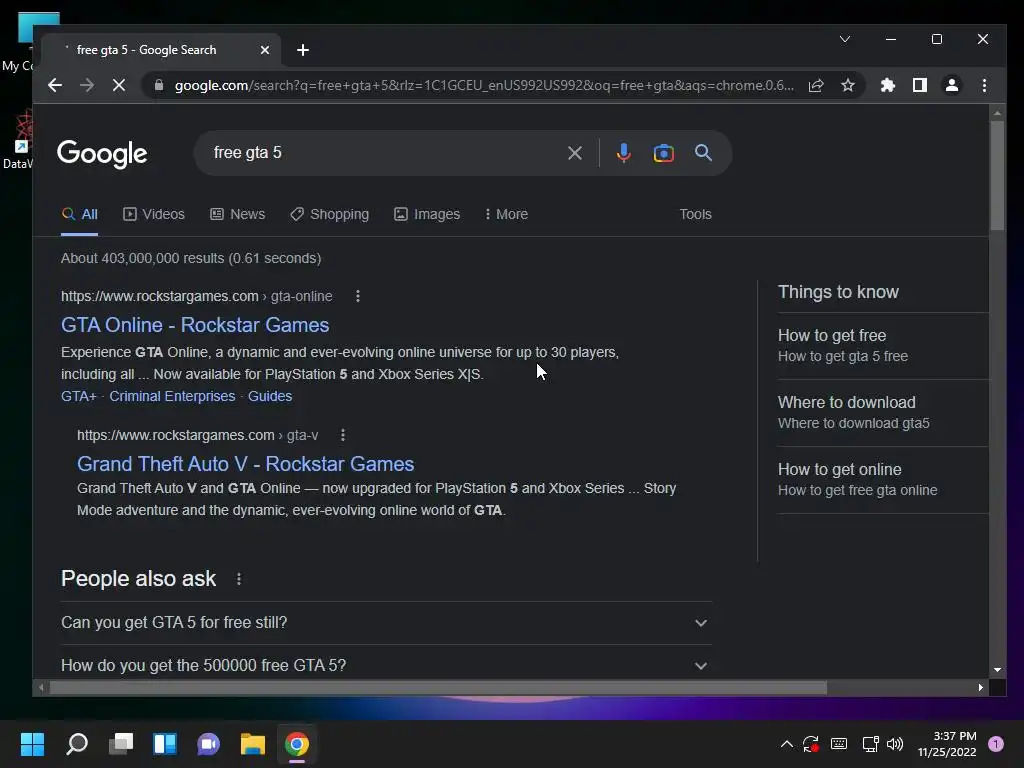The image size is (1024, 768).
Task: Open new tab with plus button
Action: click(303, 50)
